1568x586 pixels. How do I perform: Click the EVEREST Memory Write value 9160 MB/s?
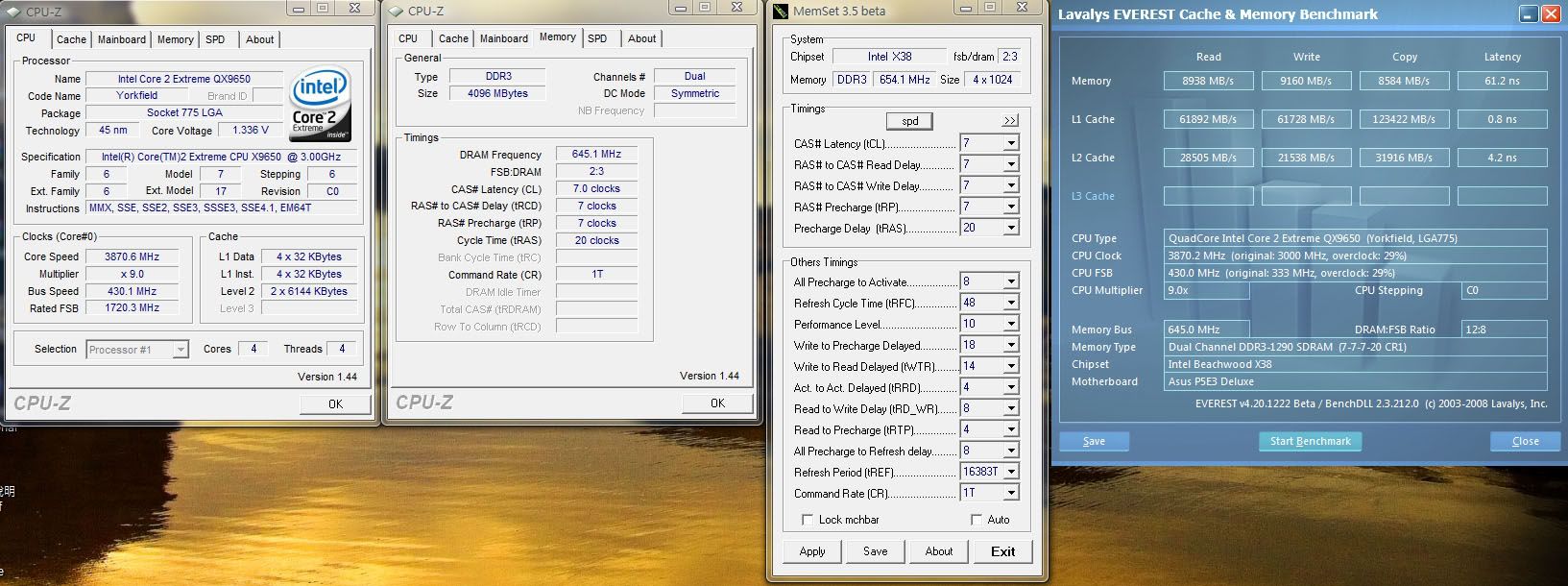(x=1307, y=81)
